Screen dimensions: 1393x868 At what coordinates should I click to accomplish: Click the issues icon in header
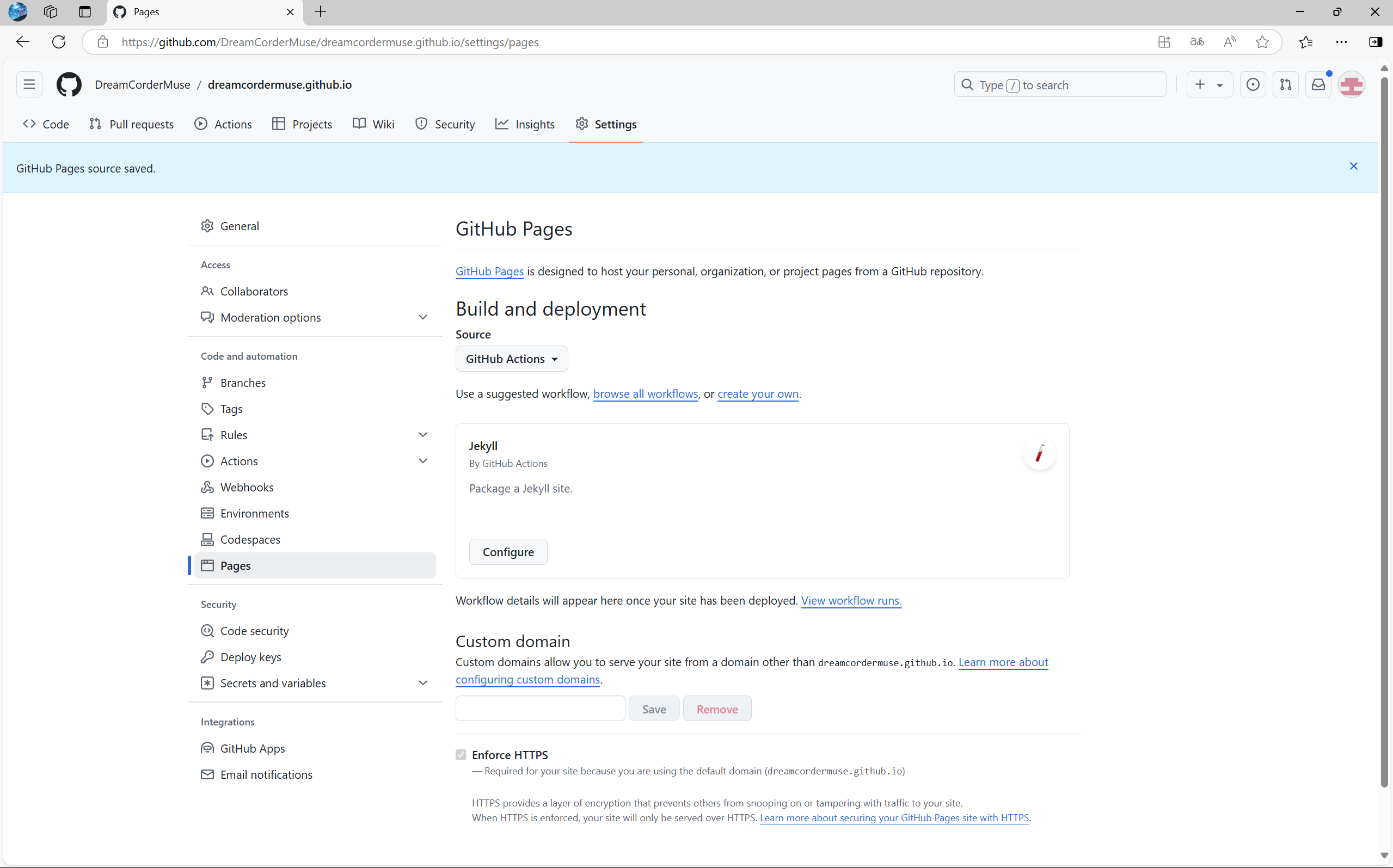(x=1253, y=84)
